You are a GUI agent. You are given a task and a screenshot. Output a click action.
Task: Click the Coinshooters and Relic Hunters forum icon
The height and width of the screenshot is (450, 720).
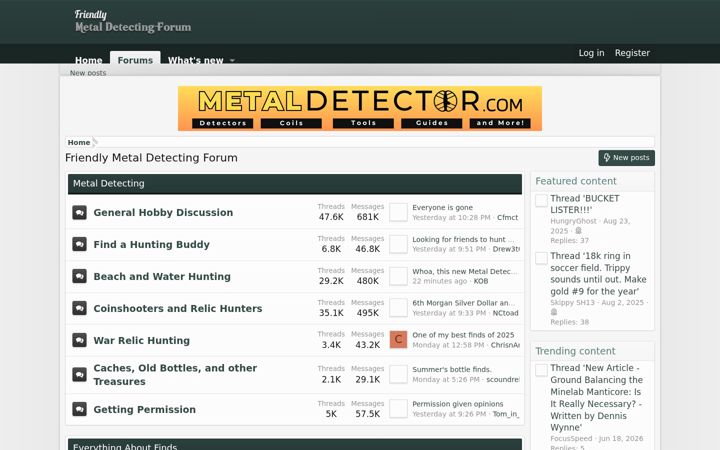[79, 308]
